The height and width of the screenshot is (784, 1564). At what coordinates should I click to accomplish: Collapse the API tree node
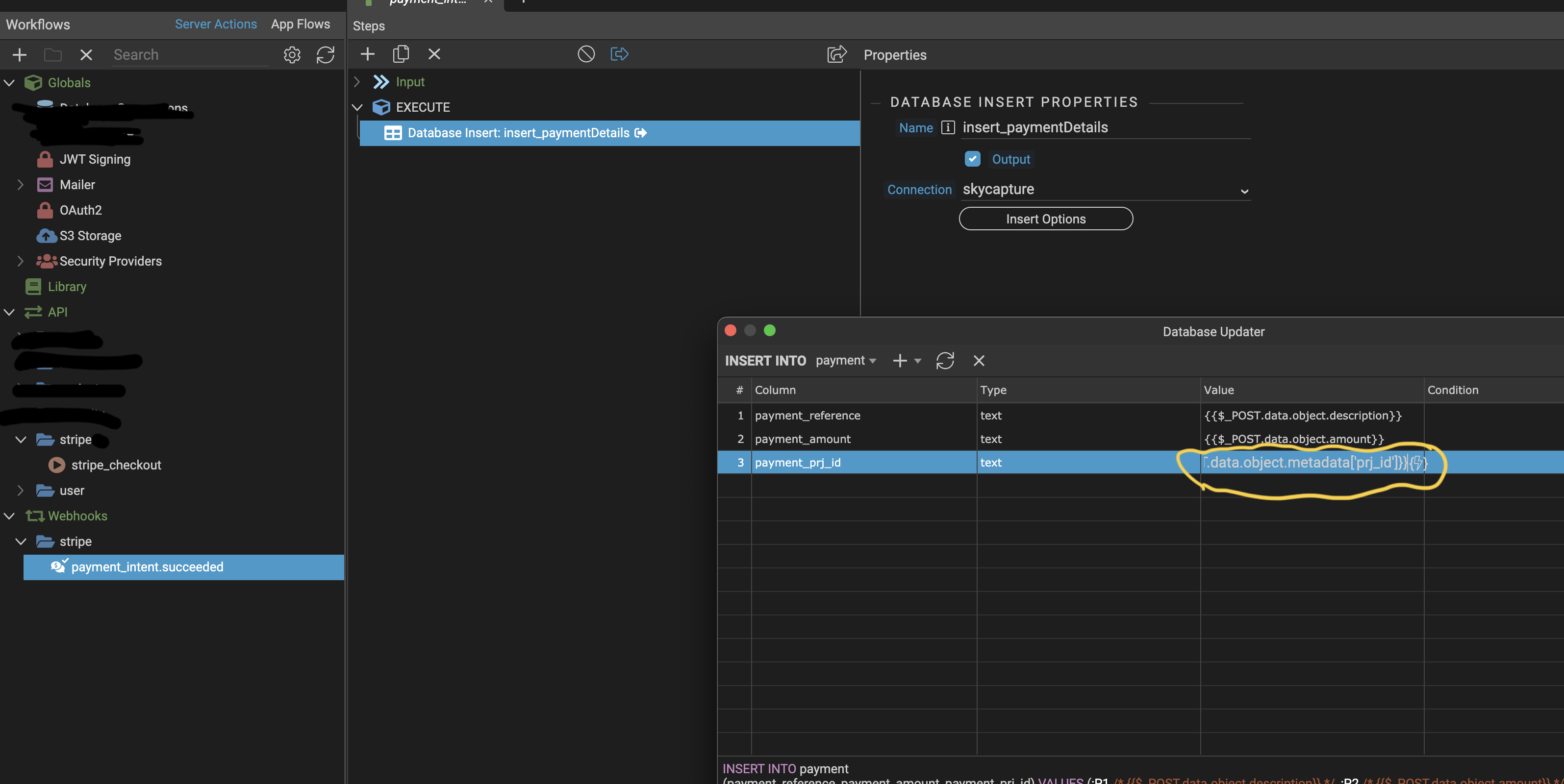[9, 312]
